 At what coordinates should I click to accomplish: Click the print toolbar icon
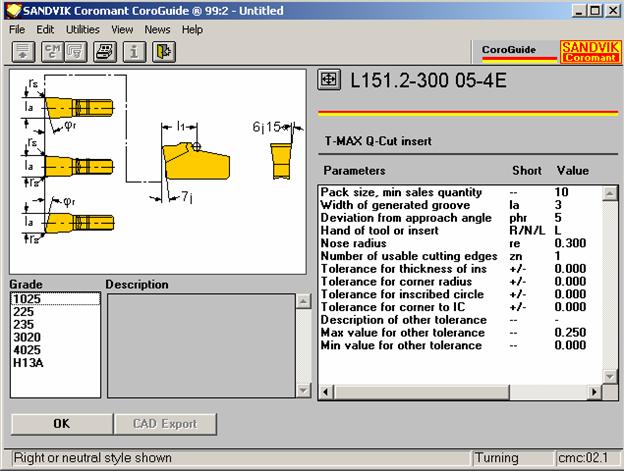click(105, 52)
